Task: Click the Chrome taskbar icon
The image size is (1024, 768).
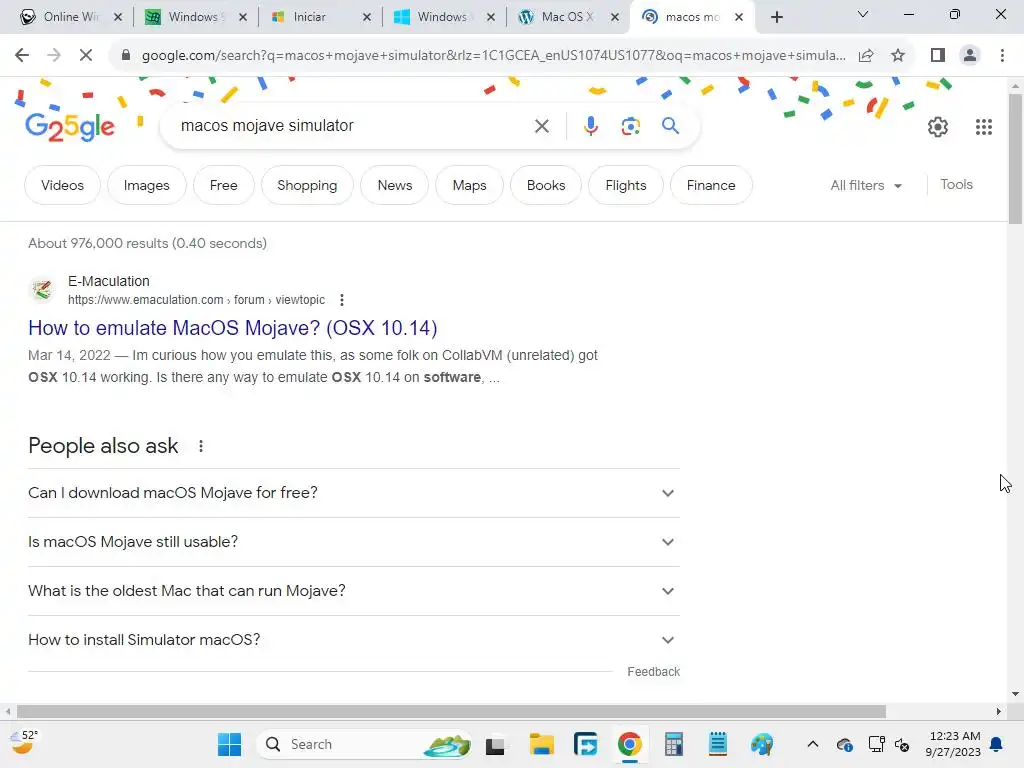Action: pos(630,744)
